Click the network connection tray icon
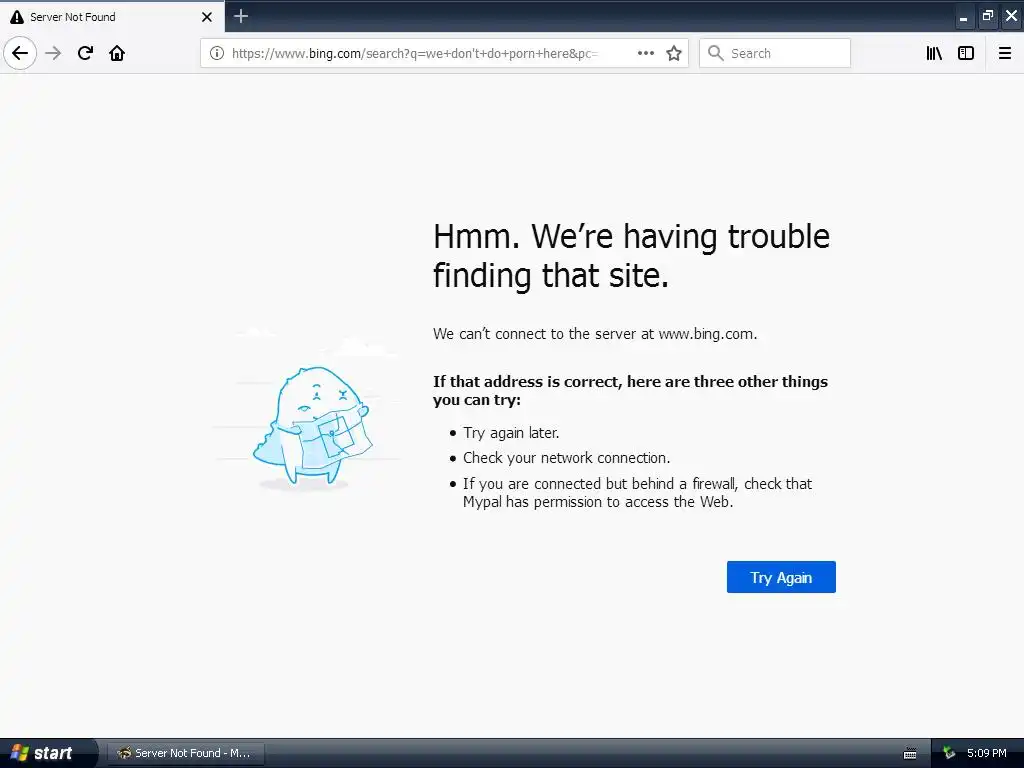 tap(949, 753)
